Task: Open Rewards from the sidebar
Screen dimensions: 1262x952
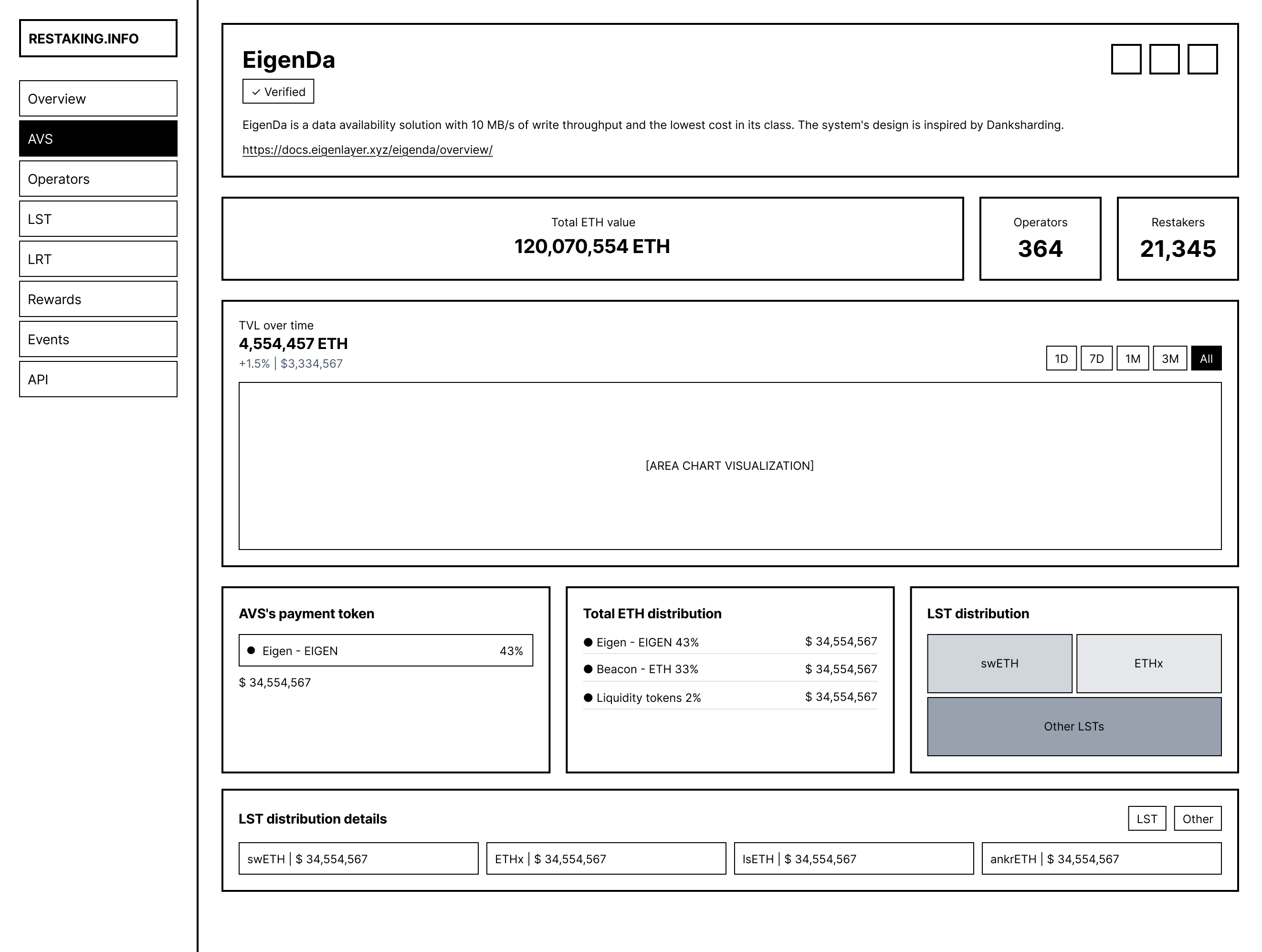Action: (98, 299)
